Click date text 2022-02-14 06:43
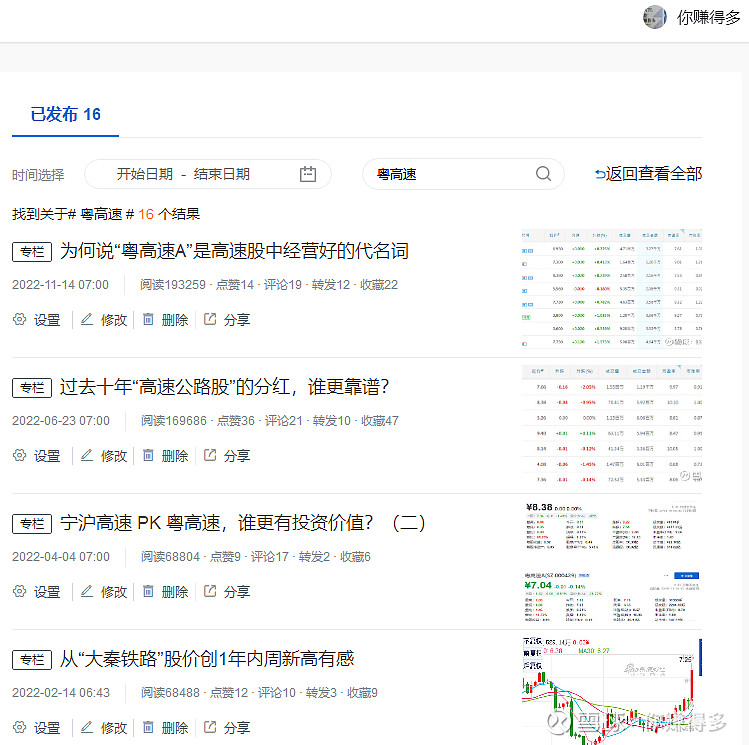This screenshot has height=745, width=749. click(61, 693)
